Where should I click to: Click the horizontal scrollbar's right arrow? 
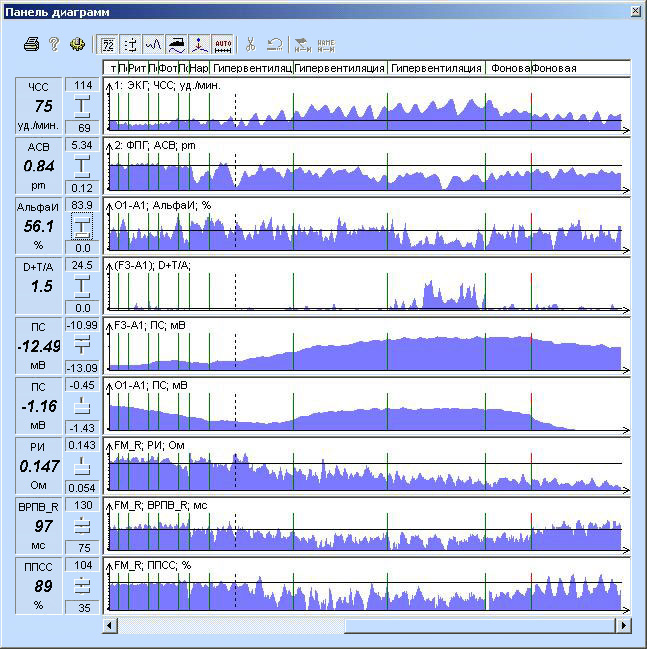tap(623, 625)
